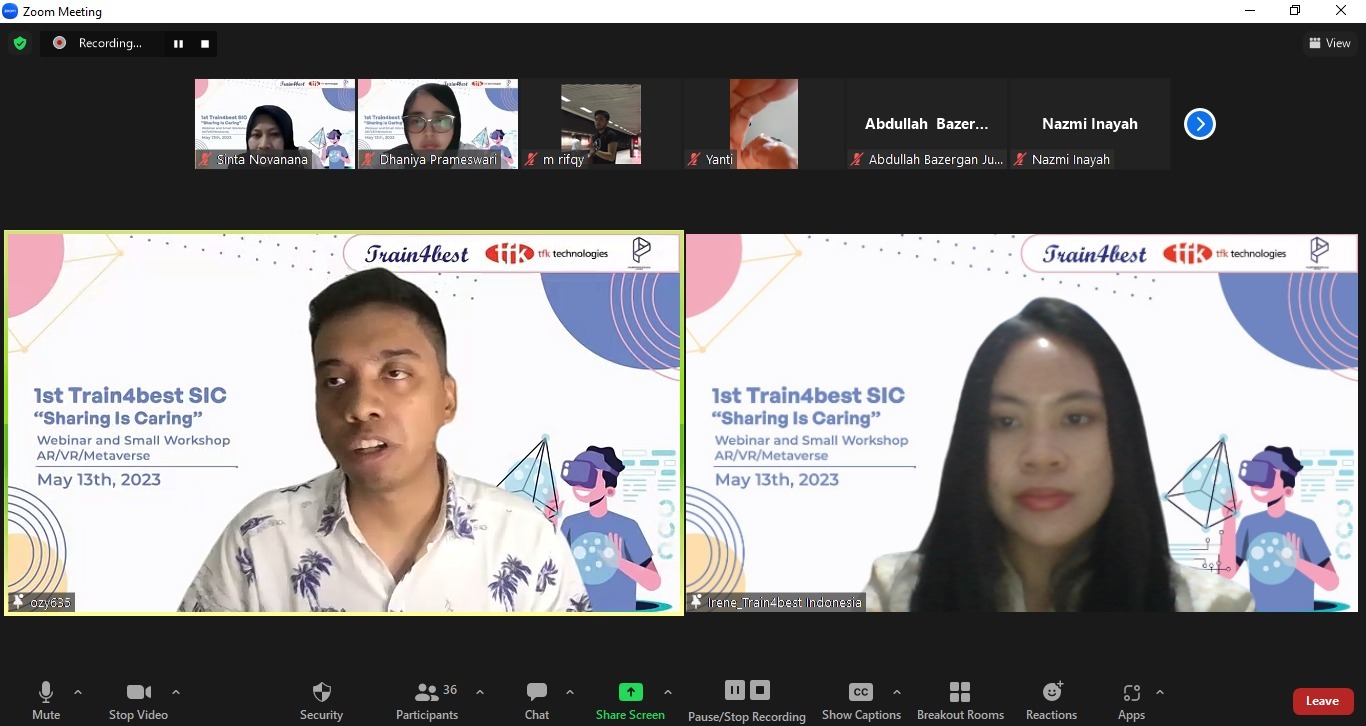Open the Participants panel
The width and height of the screenshot is (1366, 726).
click(427, 693)
